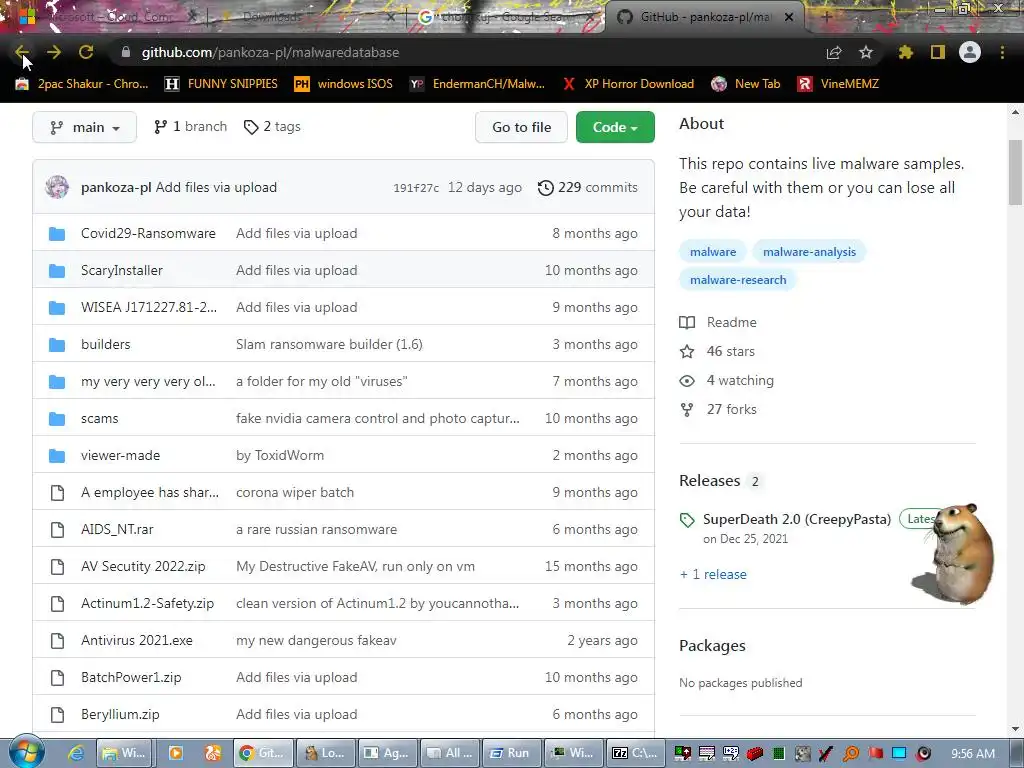Viewport: 1024px width, 768px height.
Task: Click the file icon for Beryllium.zip
Action: [x=57, y=714]
